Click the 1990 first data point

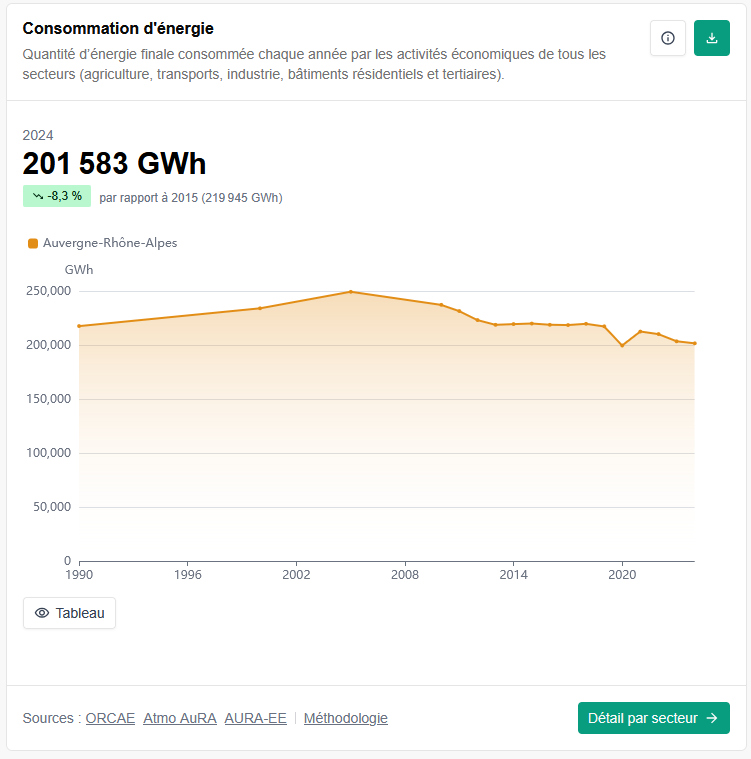tap(79, 326)
